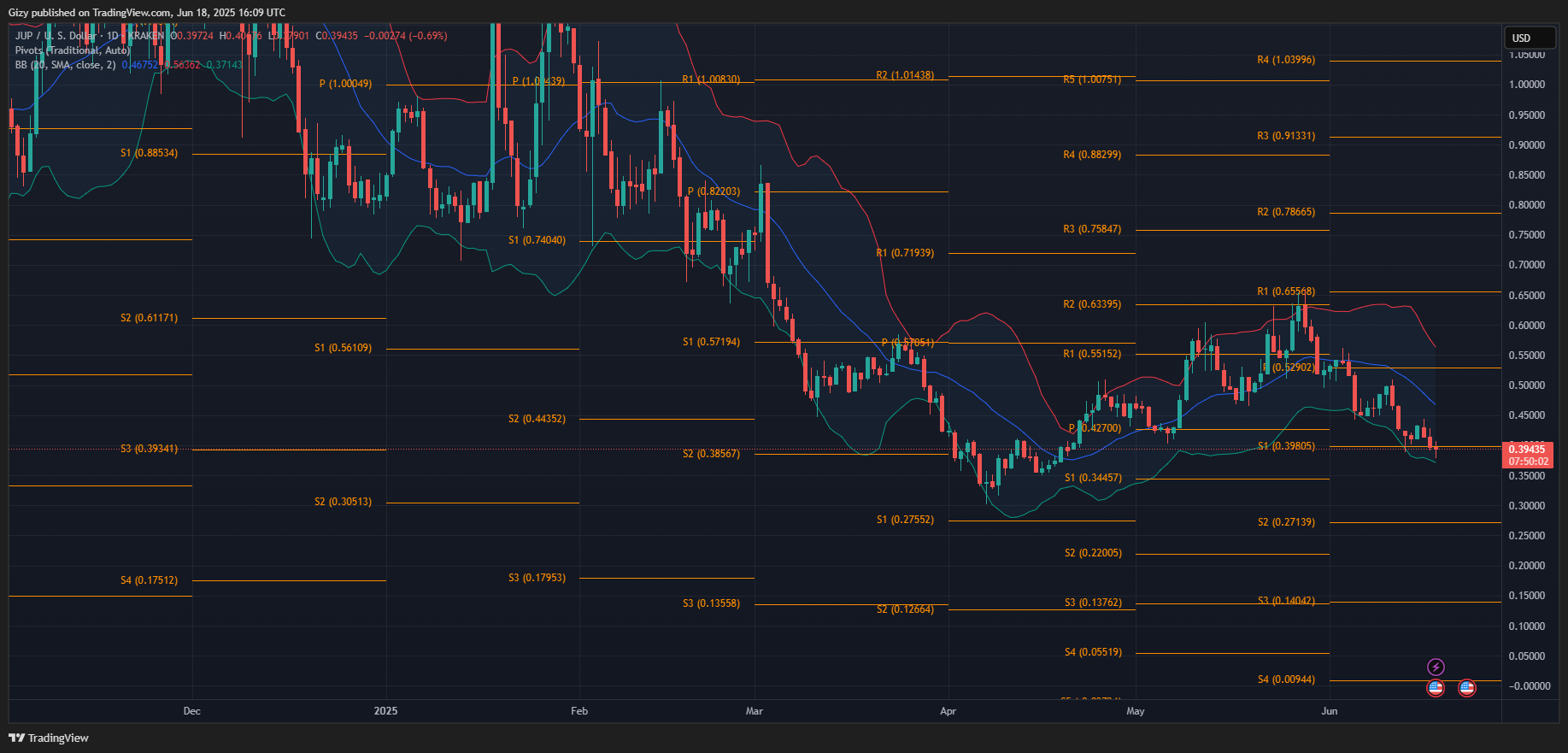This screenshot has width=1568, height=753.
Task: Click the Gizy published on TradingView.com header text
Action: click(146, 13)
